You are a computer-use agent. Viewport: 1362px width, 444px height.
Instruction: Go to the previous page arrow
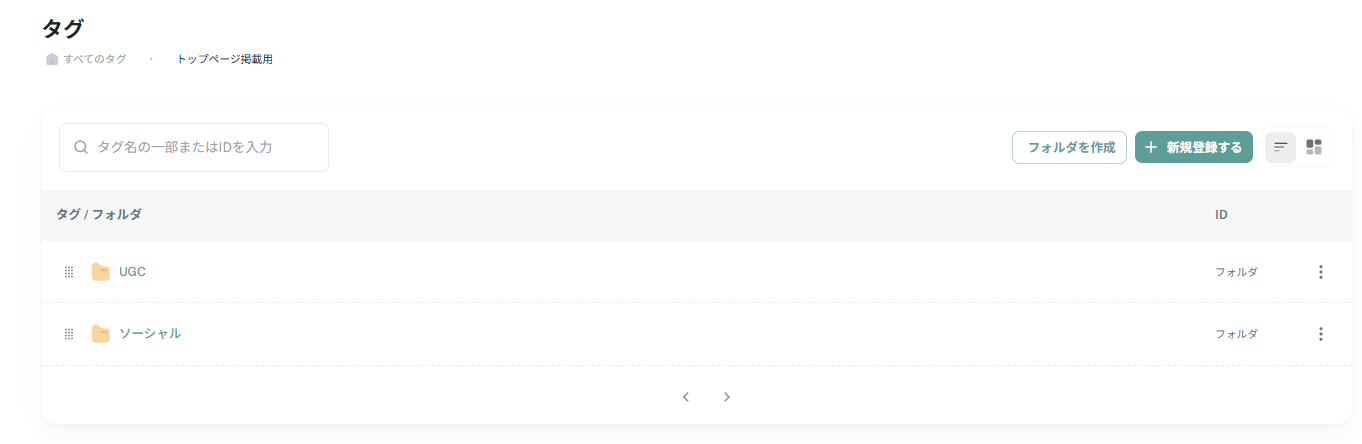coord(686,397)
